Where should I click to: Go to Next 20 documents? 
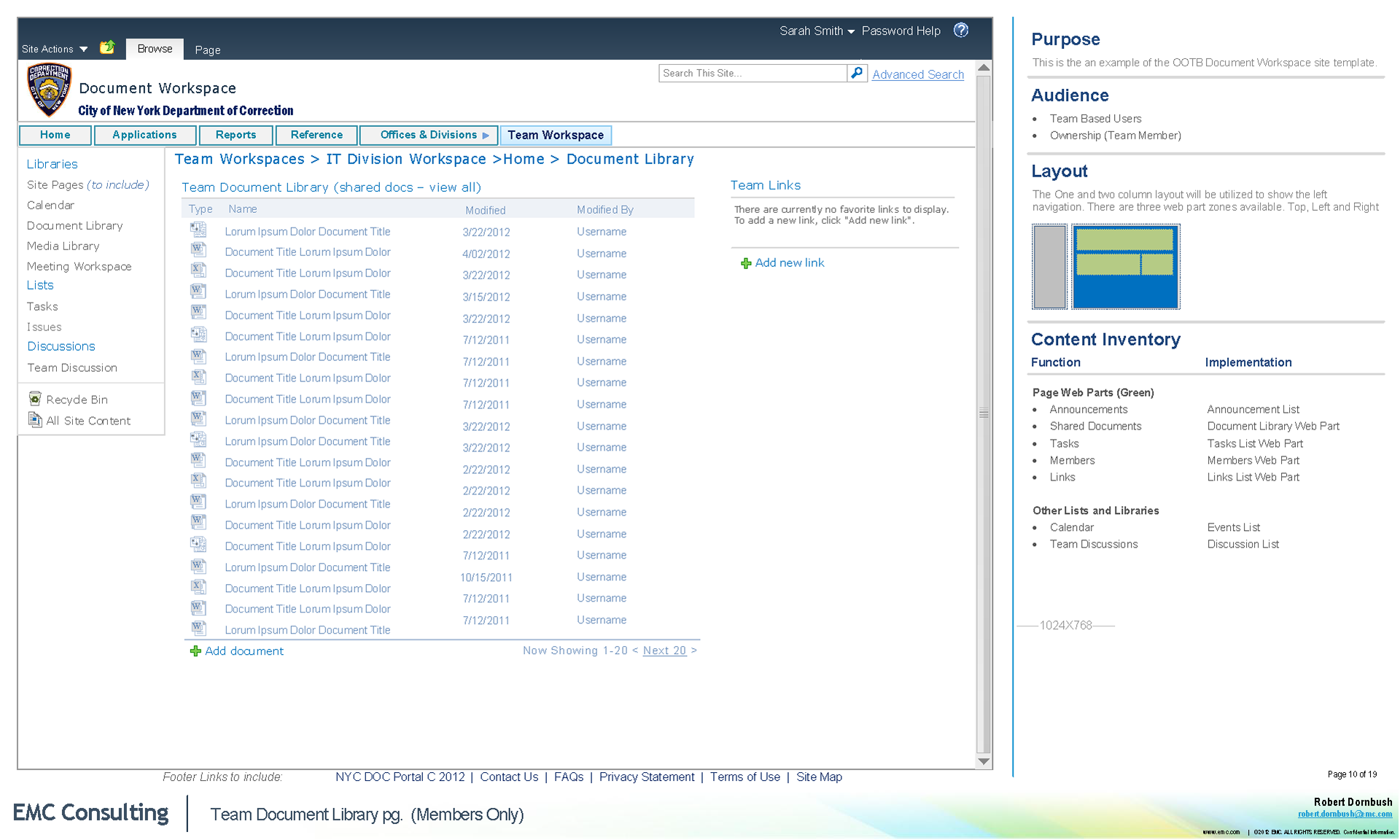click(x=664, y=650)
